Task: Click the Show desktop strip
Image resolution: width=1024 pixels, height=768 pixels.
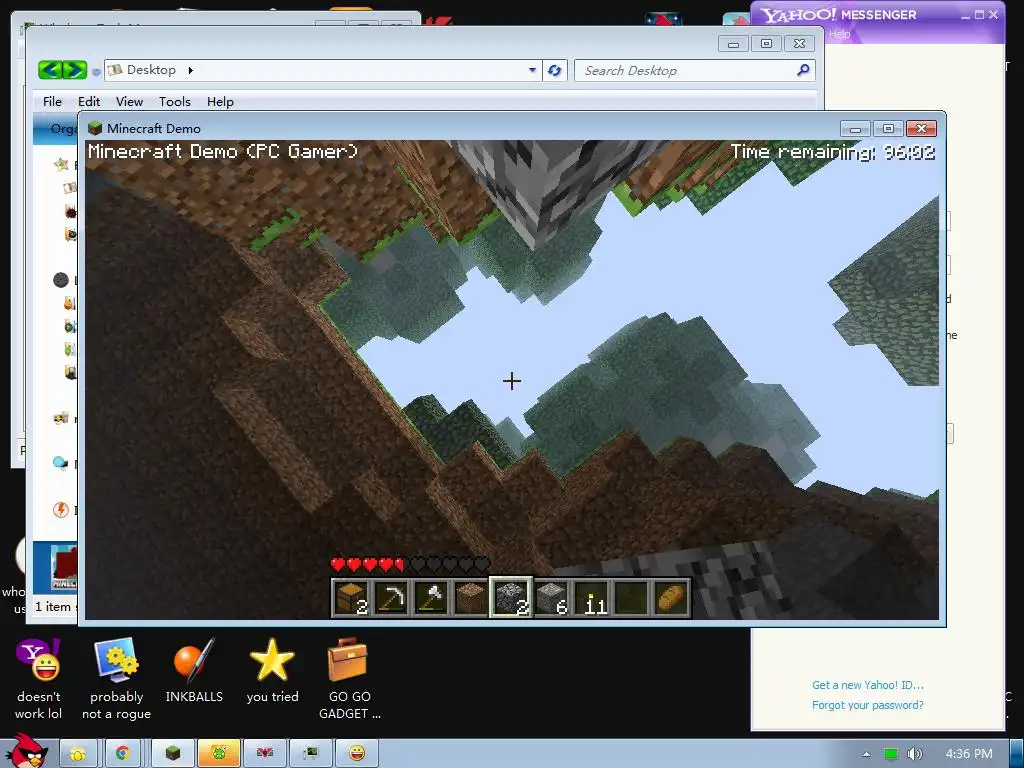Action: coord(1016,754)
